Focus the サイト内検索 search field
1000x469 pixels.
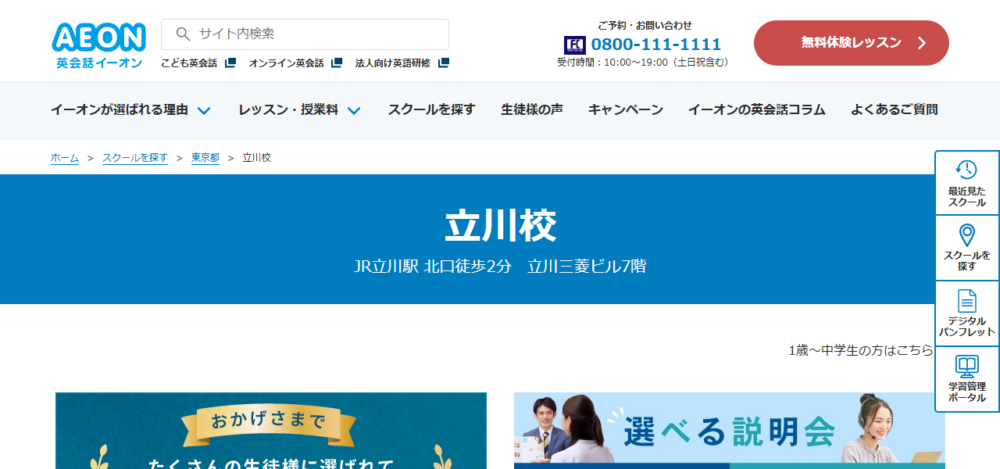(305, 34)
